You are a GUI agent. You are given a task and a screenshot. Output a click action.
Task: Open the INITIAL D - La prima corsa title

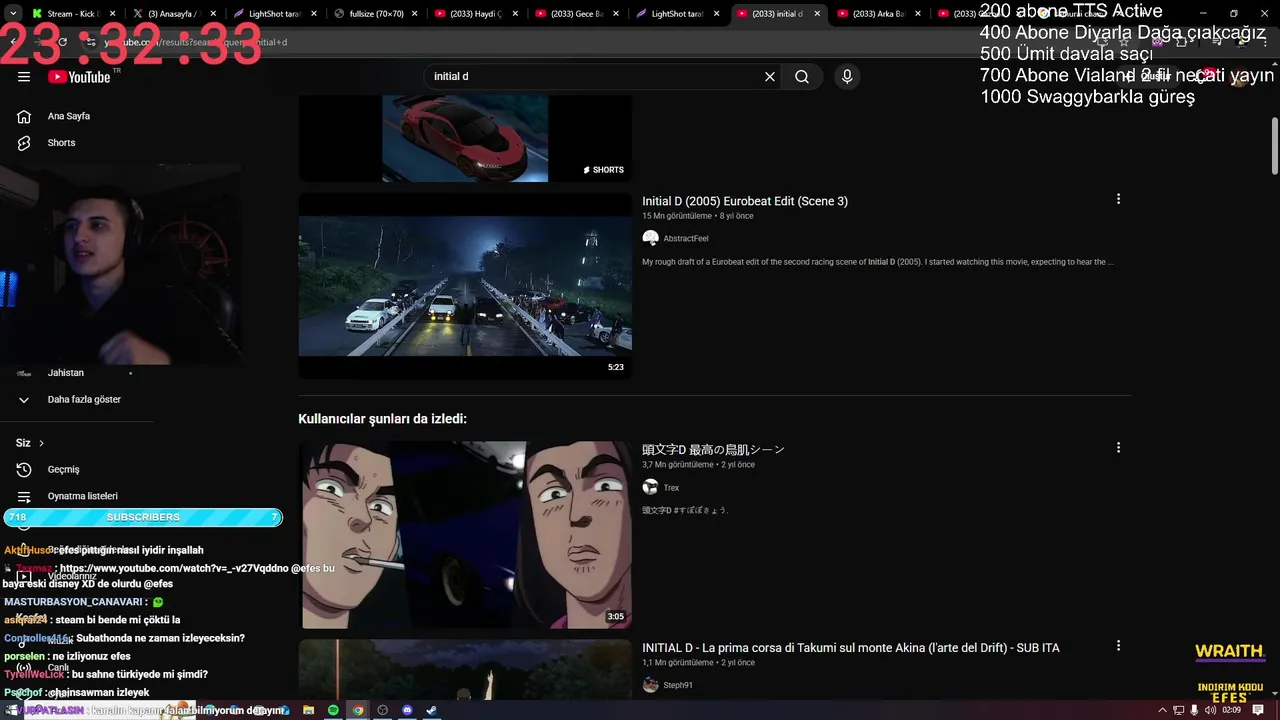point(851,648)
